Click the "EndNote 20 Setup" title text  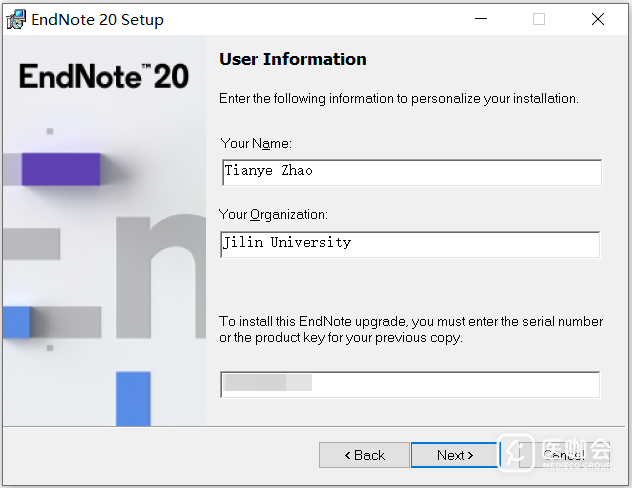pos(98,19)
